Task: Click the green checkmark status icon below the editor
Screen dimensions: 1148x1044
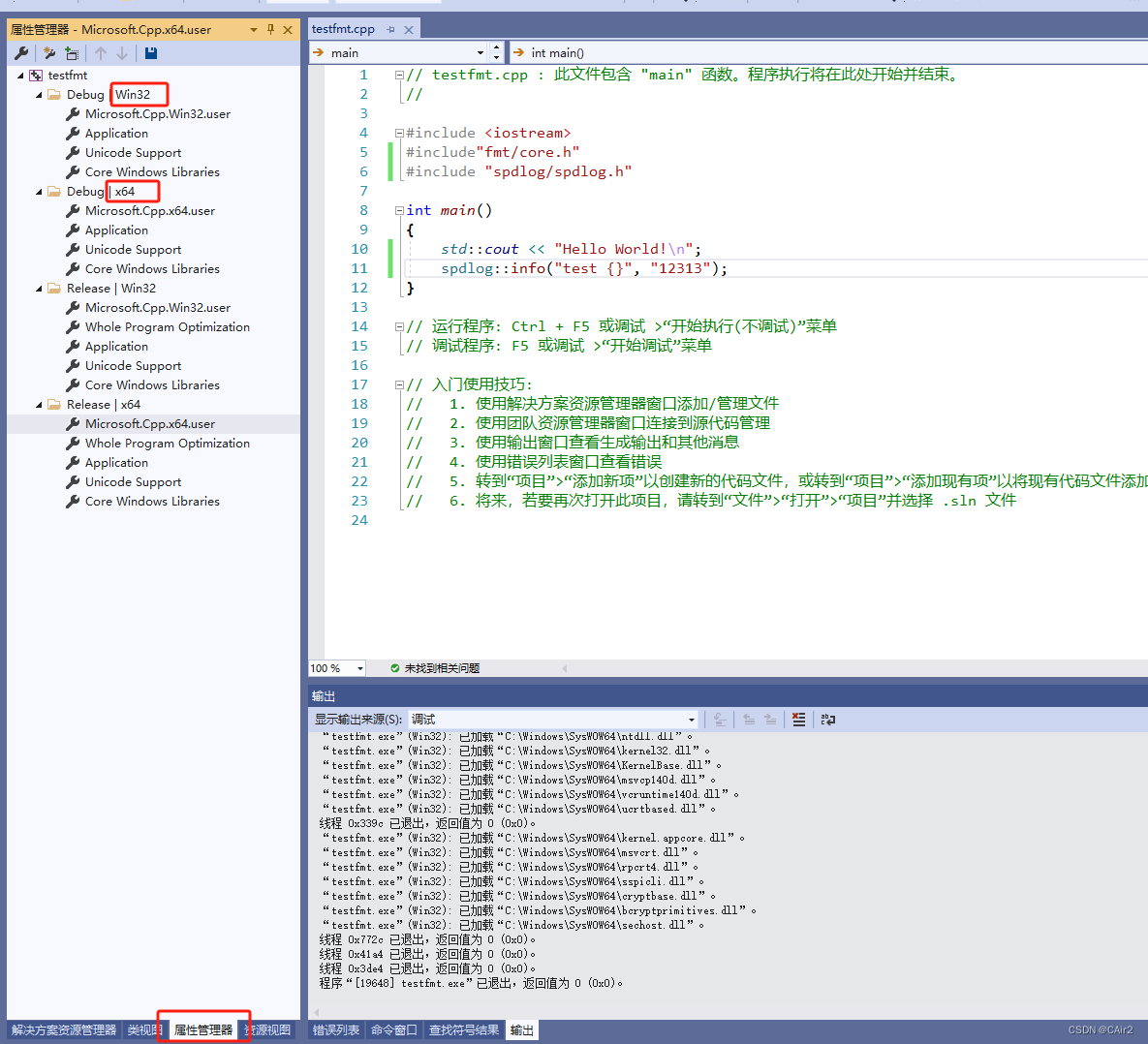Action: pos(395,667)
